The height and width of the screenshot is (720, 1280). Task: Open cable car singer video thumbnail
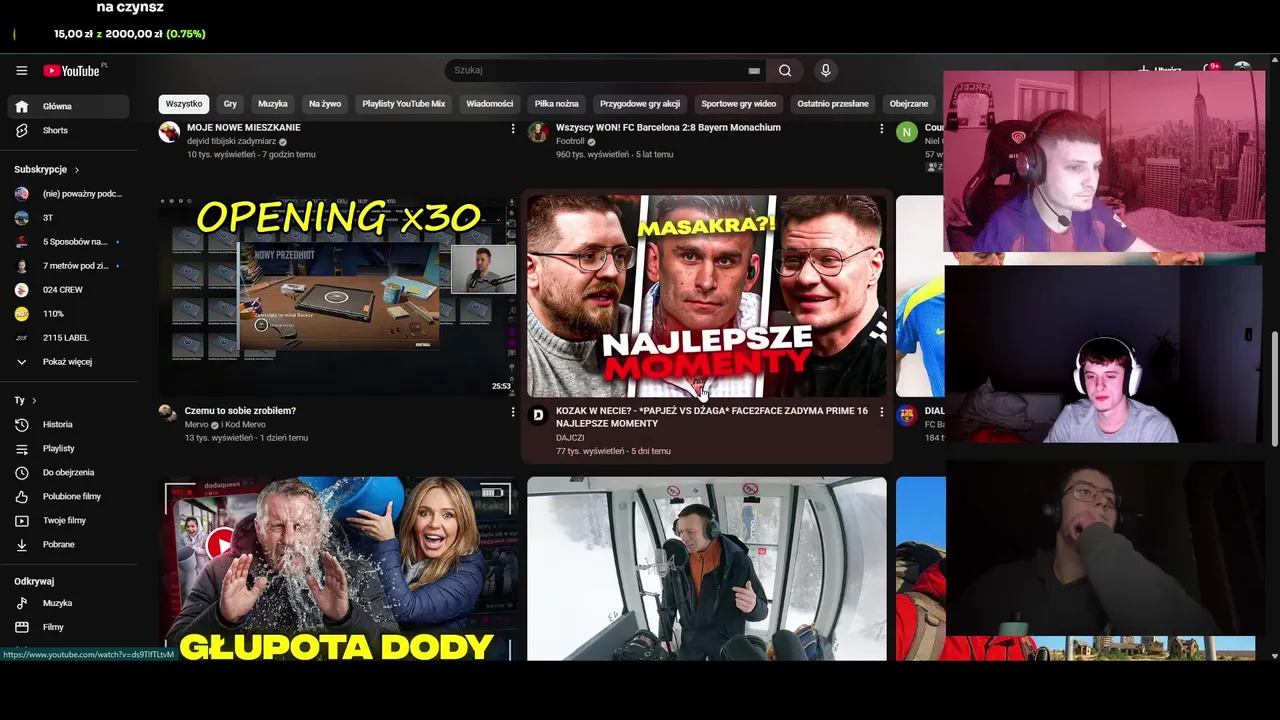707,569
